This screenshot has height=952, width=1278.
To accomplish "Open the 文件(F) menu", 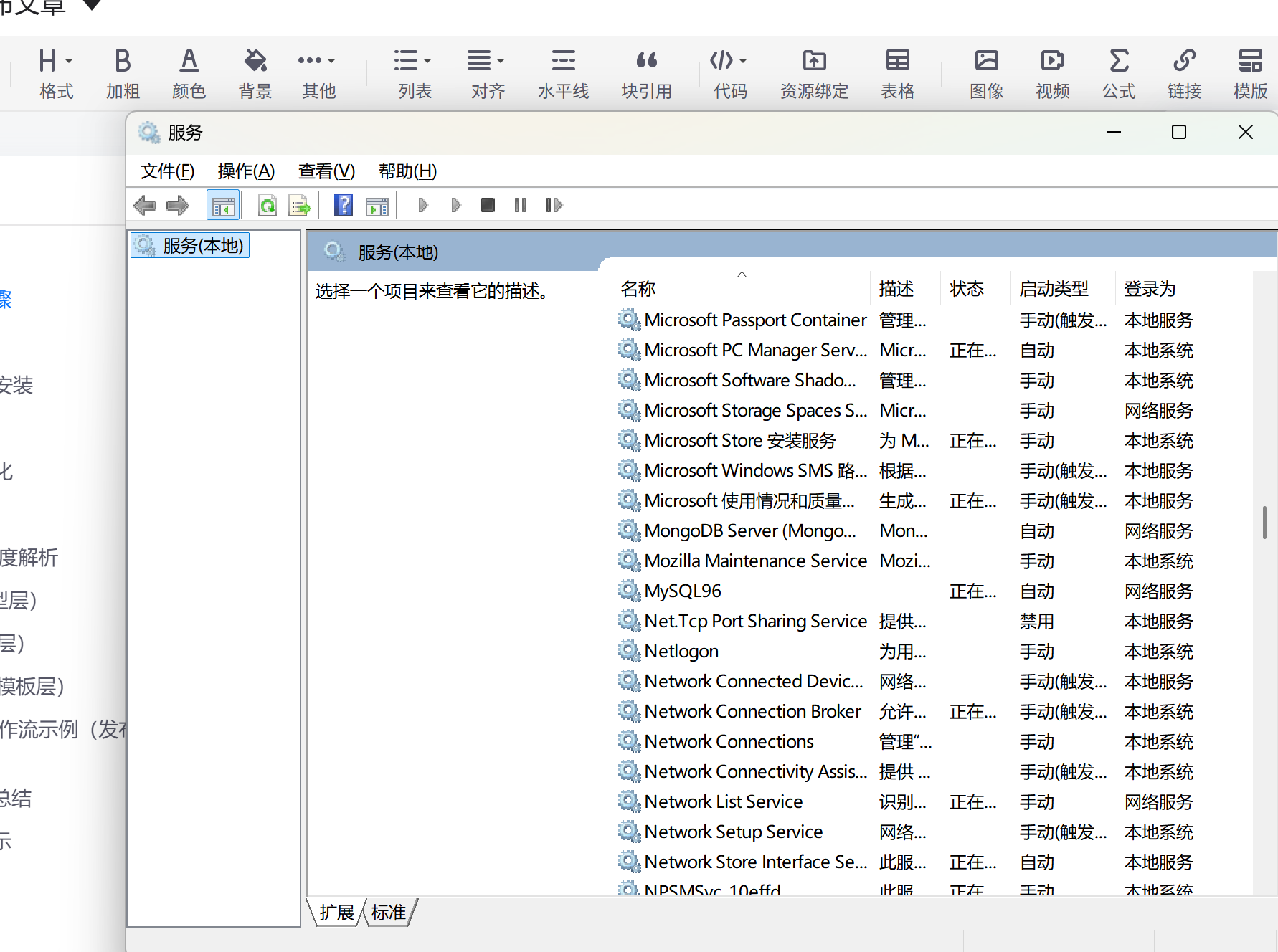I will [167, 171].
